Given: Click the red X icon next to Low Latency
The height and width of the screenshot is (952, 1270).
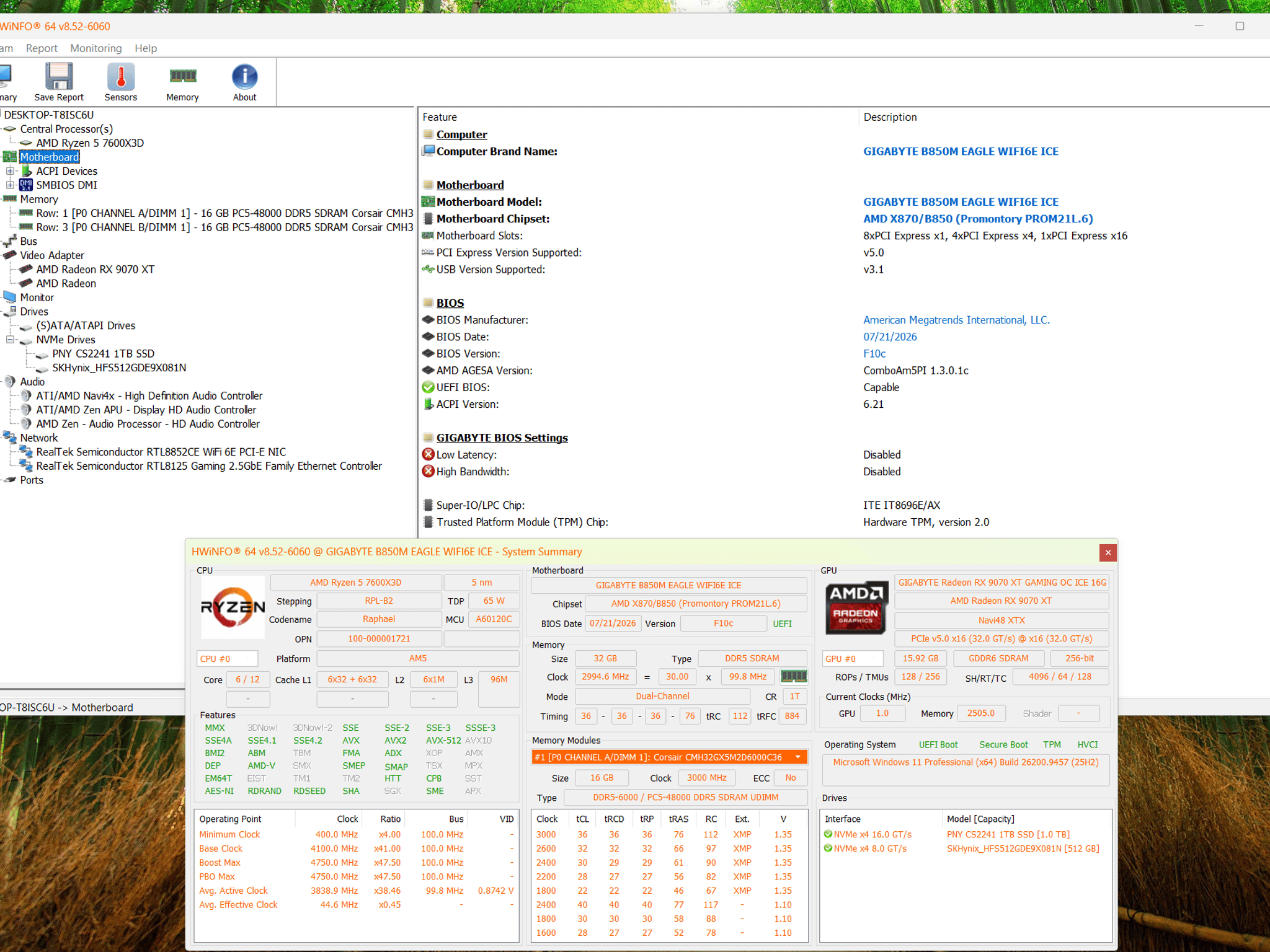Looking at the screenshot, I should (428, 454).
